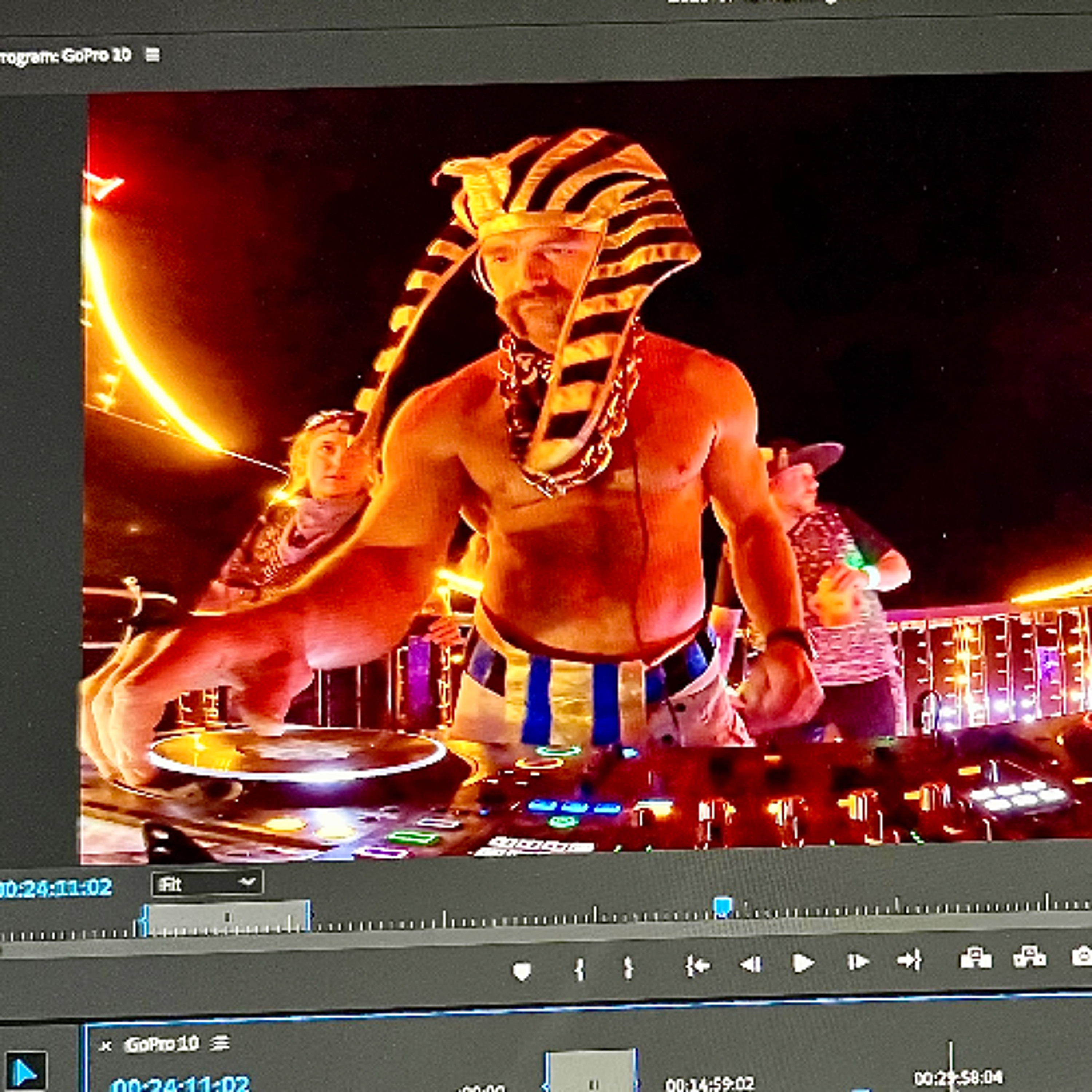Click the Program Monitor timecode 00:24:11:02
Screen dimensions: 1092x1092
click(55, 888)
